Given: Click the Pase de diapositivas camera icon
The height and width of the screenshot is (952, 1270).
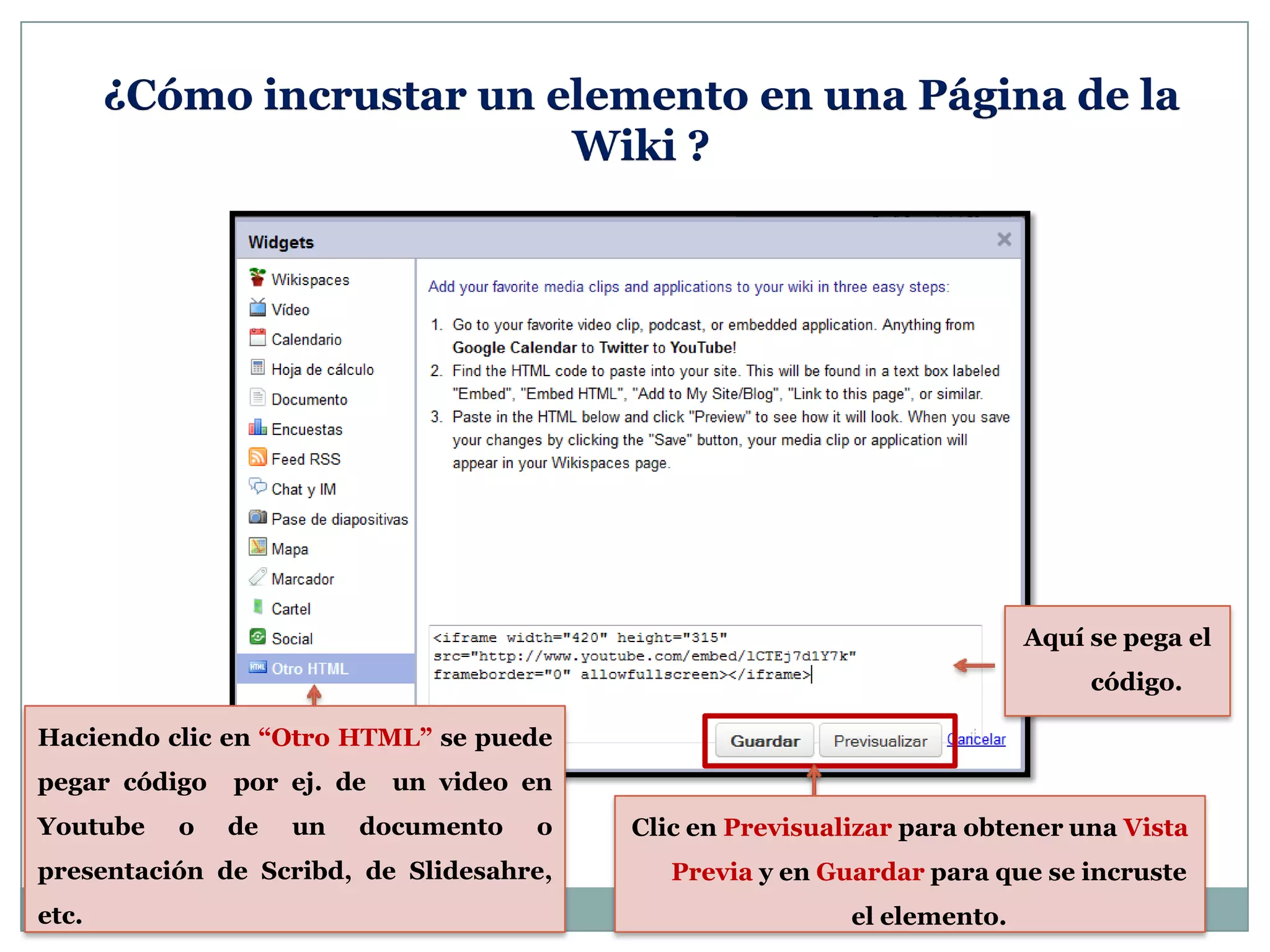Looking at the screenshot, I should [x=257, y=517].
